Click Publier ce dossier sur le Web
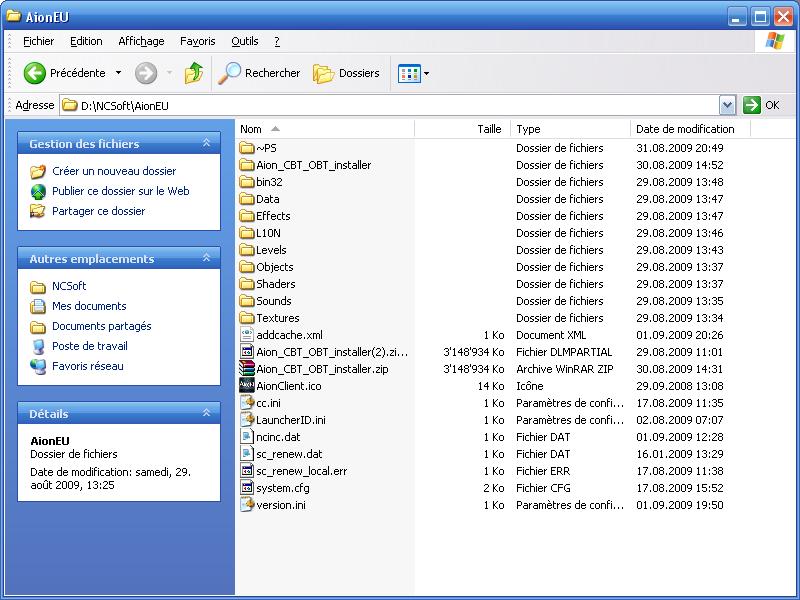The width and height of the screenshot is (800, 600). [120, 191]
